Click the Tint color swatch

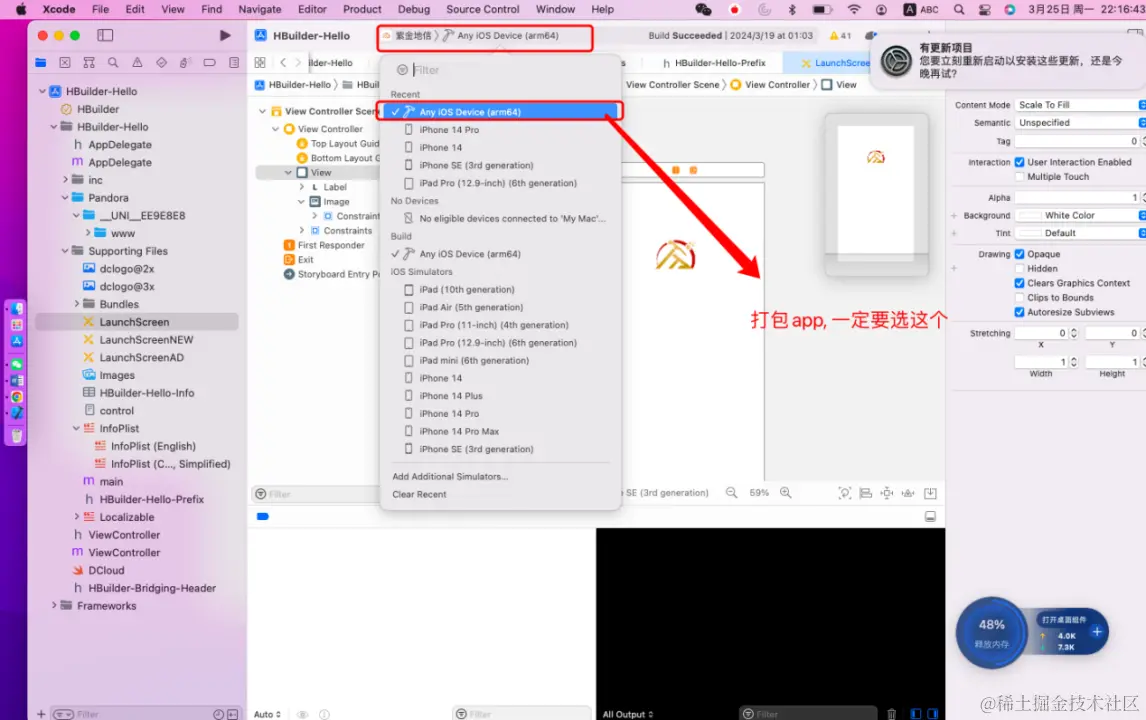[x=1030, y=233]
